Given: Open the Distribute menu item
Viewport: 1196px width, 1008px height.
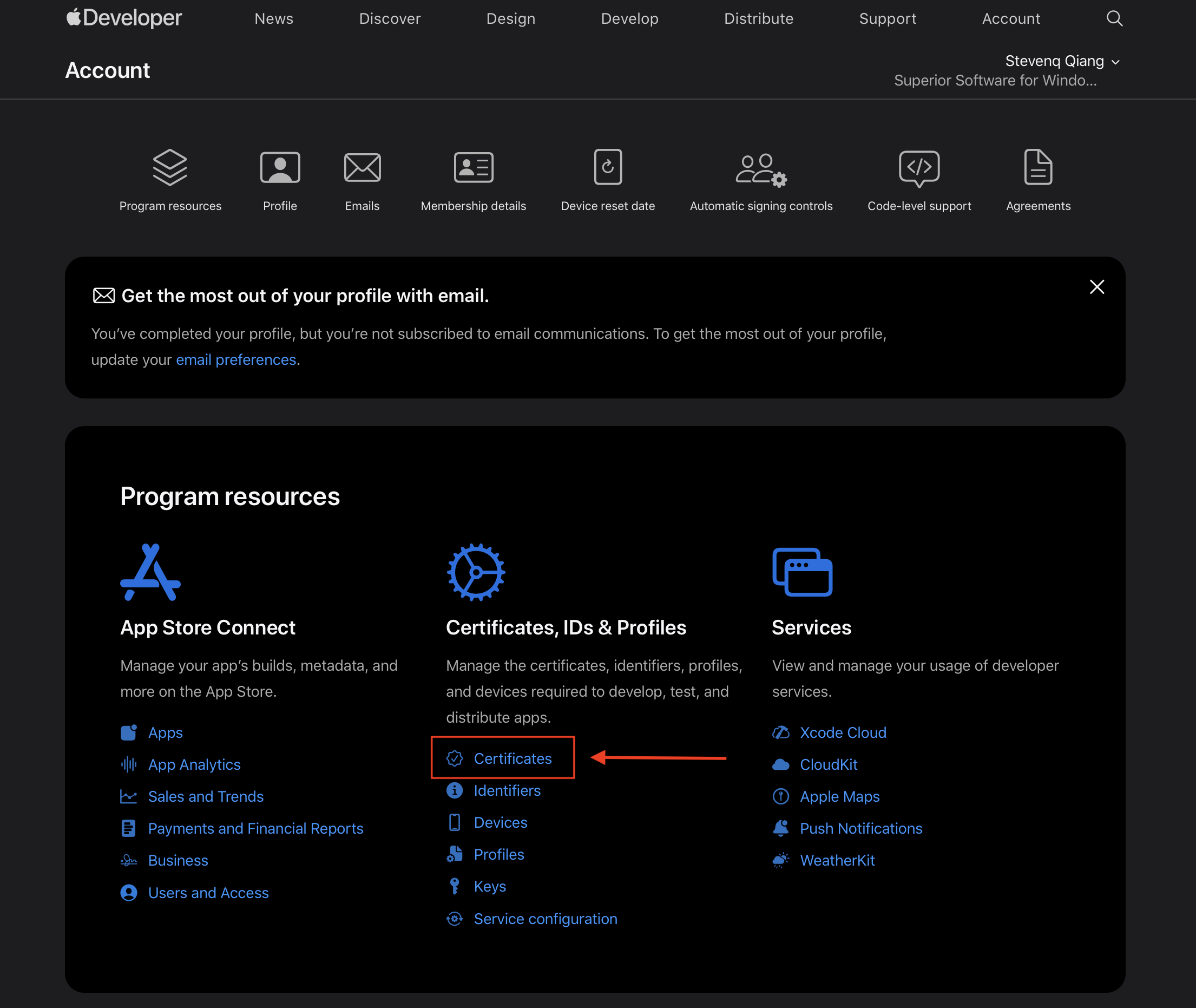Looking at the screenshot, I should (759, 19).
